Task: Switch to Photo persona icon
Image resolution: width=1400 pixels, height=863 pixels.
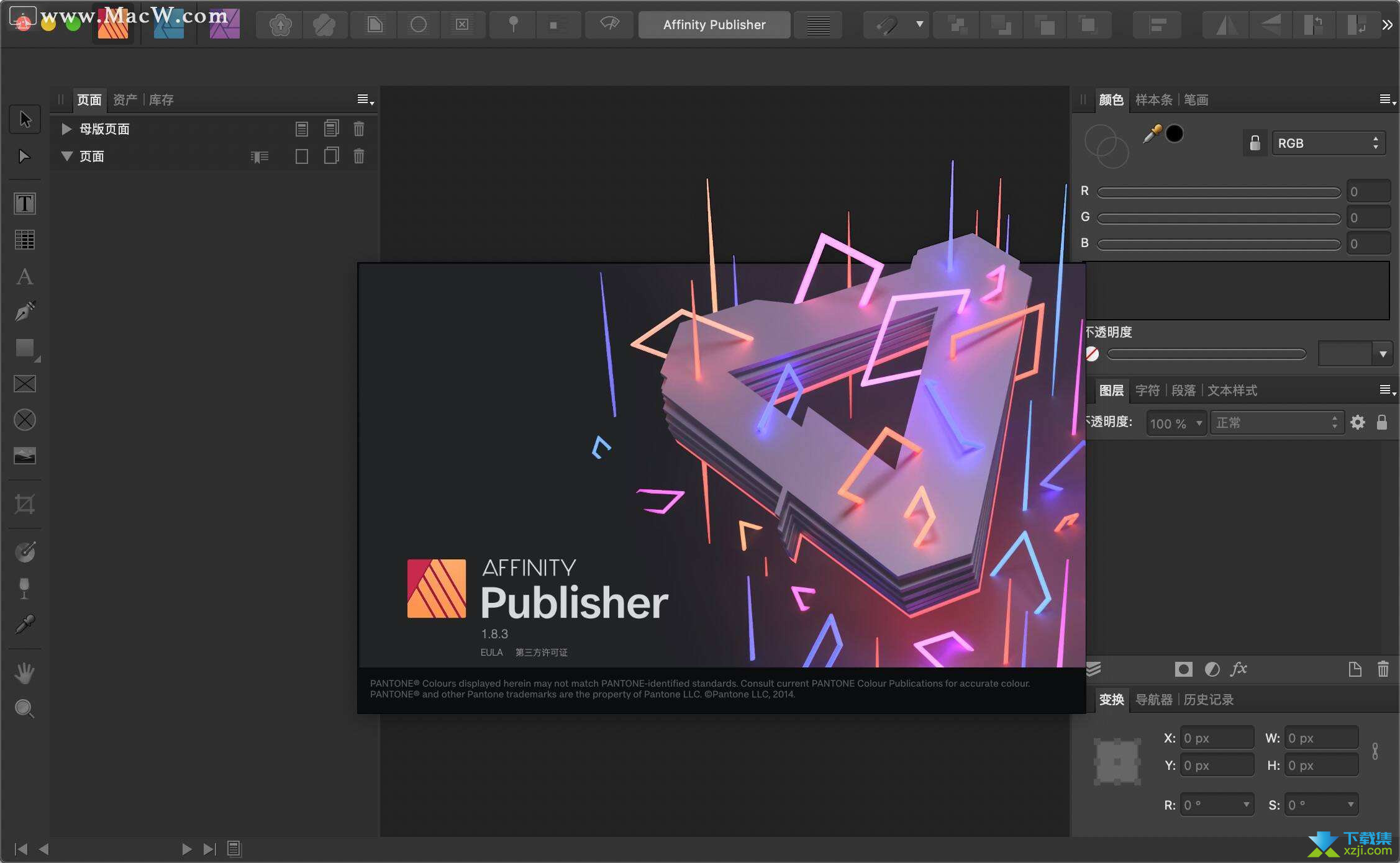Action: click(224, 24)
